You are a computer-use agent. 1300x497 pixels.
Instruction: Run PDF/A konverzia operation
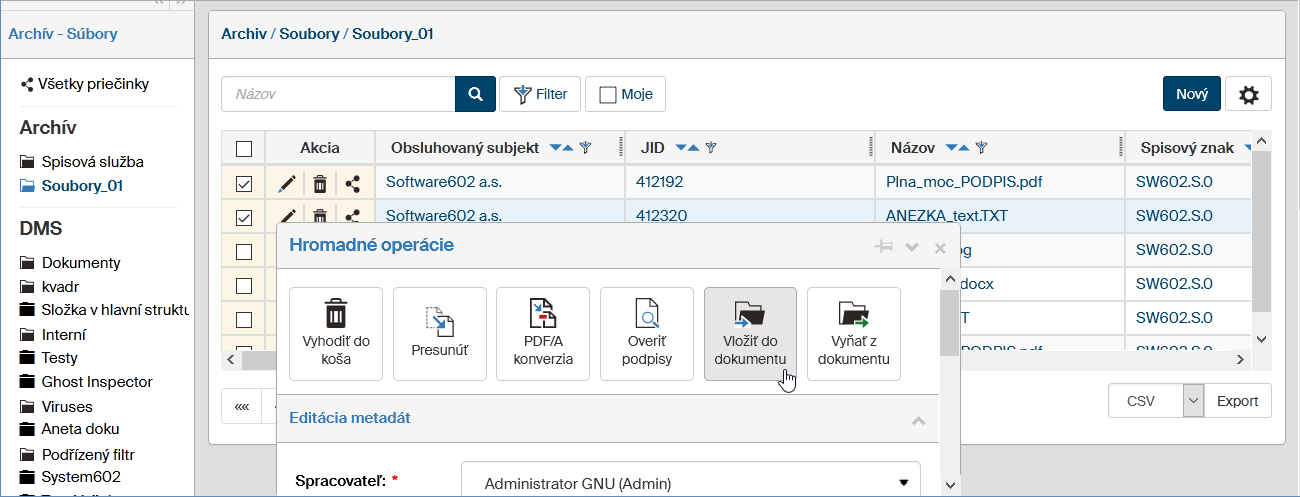tap(543, 334)
